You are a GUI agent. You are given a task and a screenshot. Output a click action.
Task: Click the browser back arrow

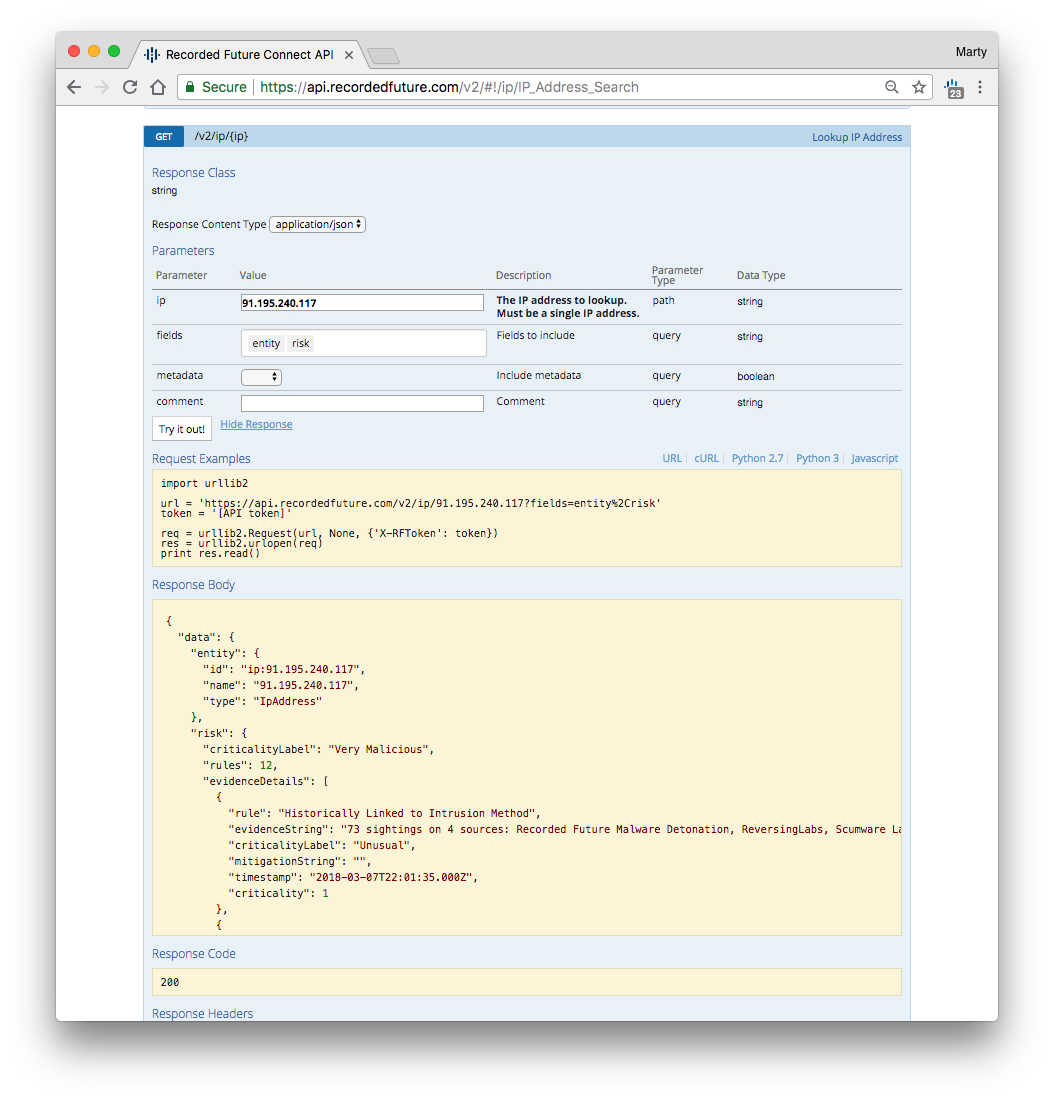74,87
